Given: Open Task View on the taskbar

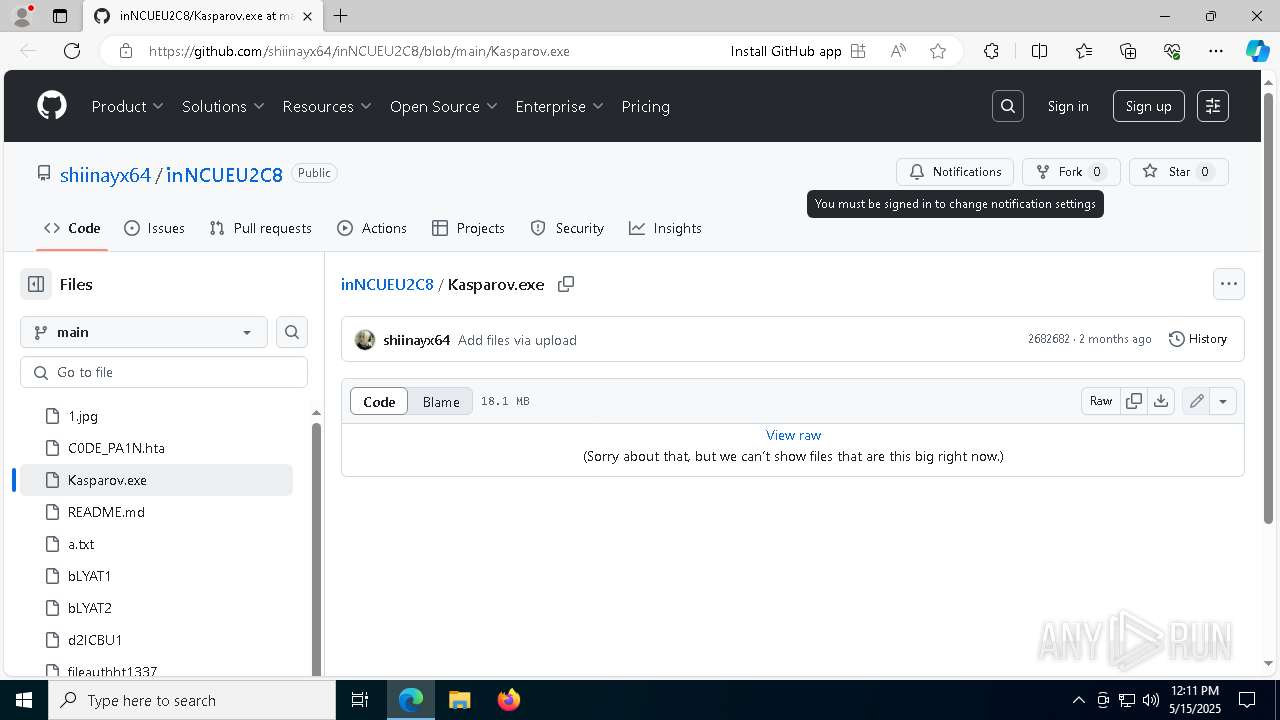Looking at the screenshot, I should click(360, 700).
